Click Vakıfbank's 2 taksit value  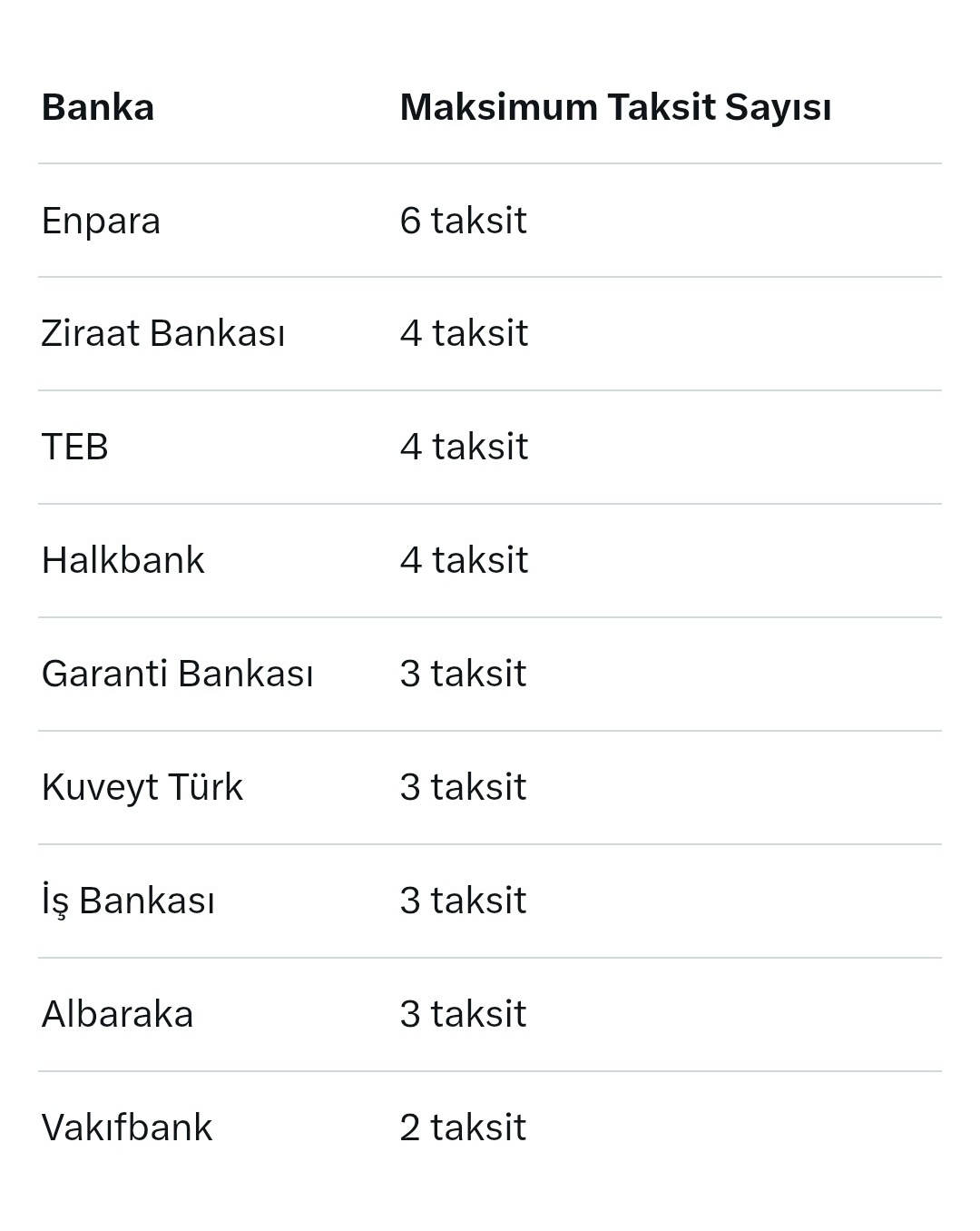coord(463,1128)
